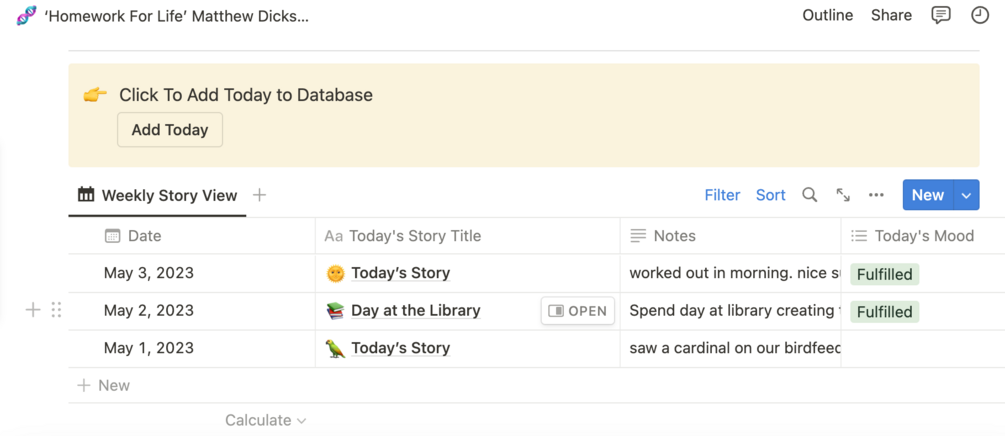
Task: Click the Fulfilled tag on May 3 row
Action: [884, 274]
